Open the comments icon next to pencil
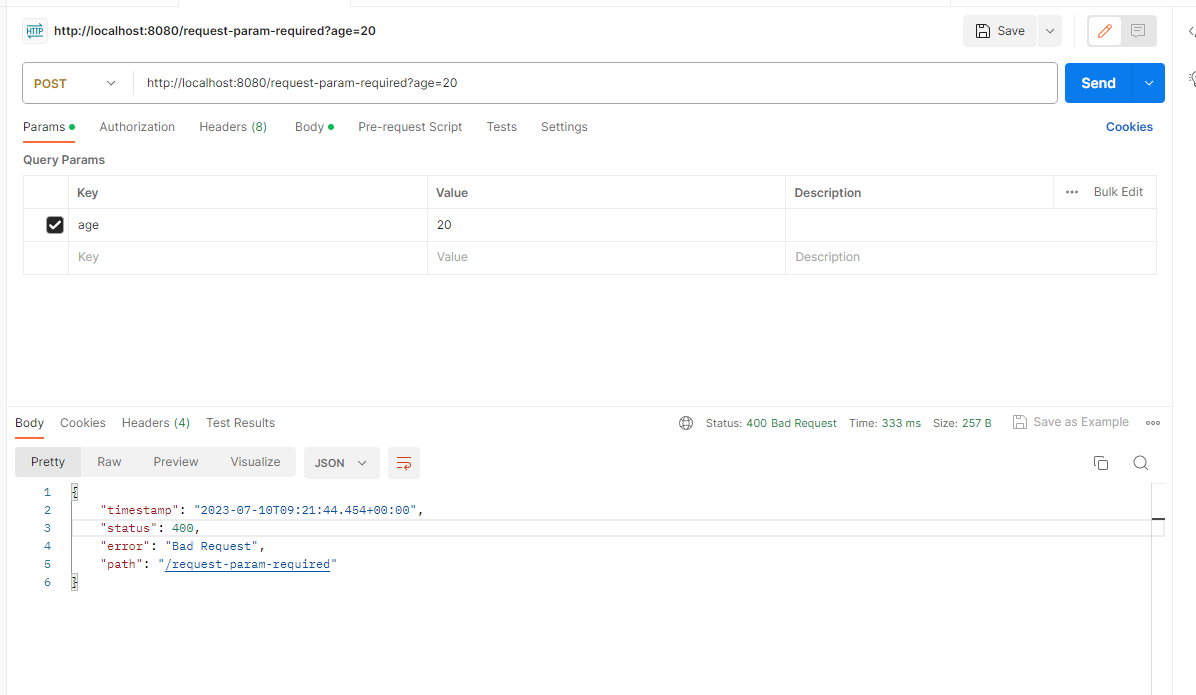 (x=1138, y=31)
